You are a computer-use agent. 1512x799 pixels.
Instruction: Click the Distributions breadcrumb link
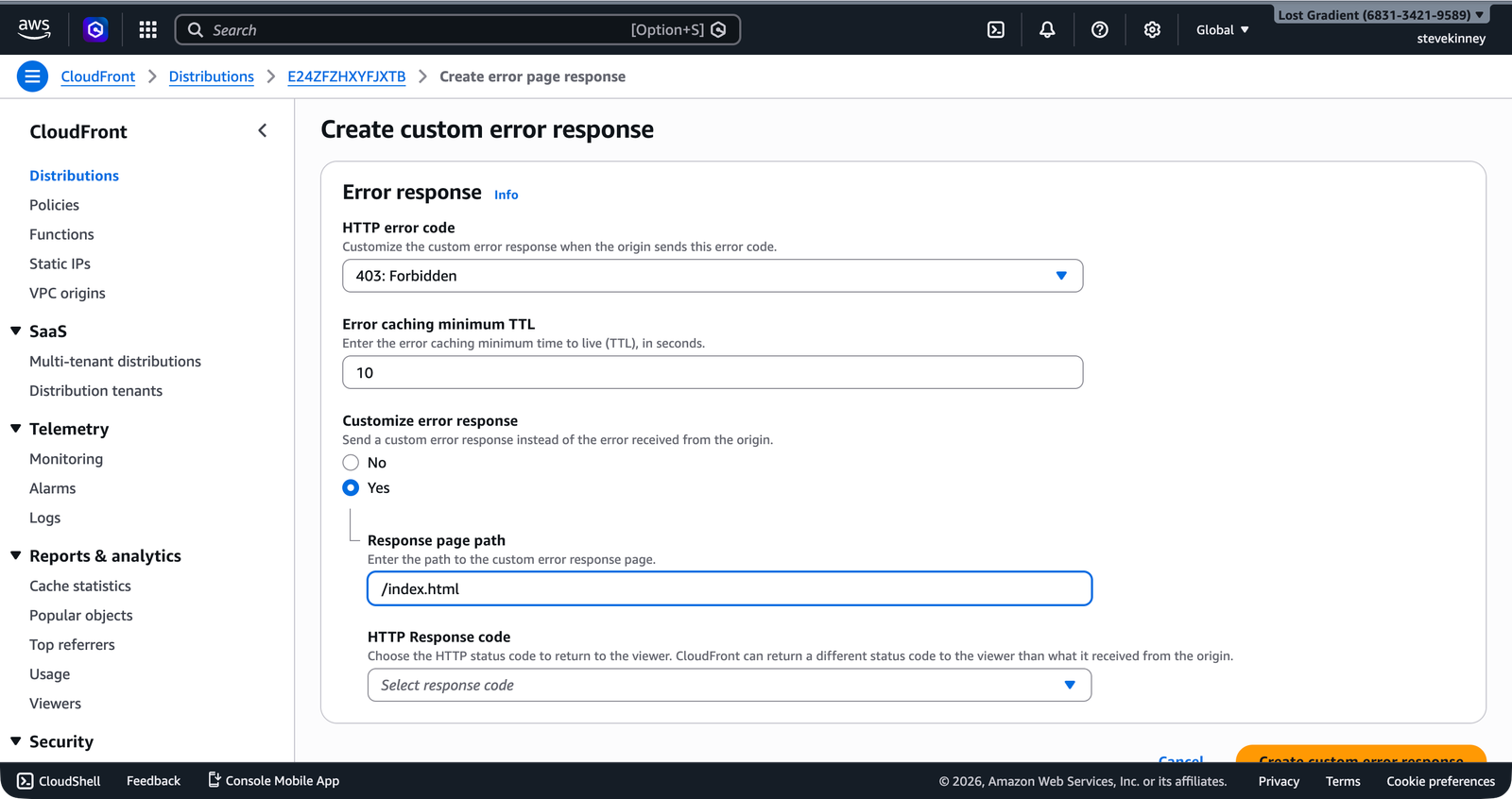[x=212, y=76]
